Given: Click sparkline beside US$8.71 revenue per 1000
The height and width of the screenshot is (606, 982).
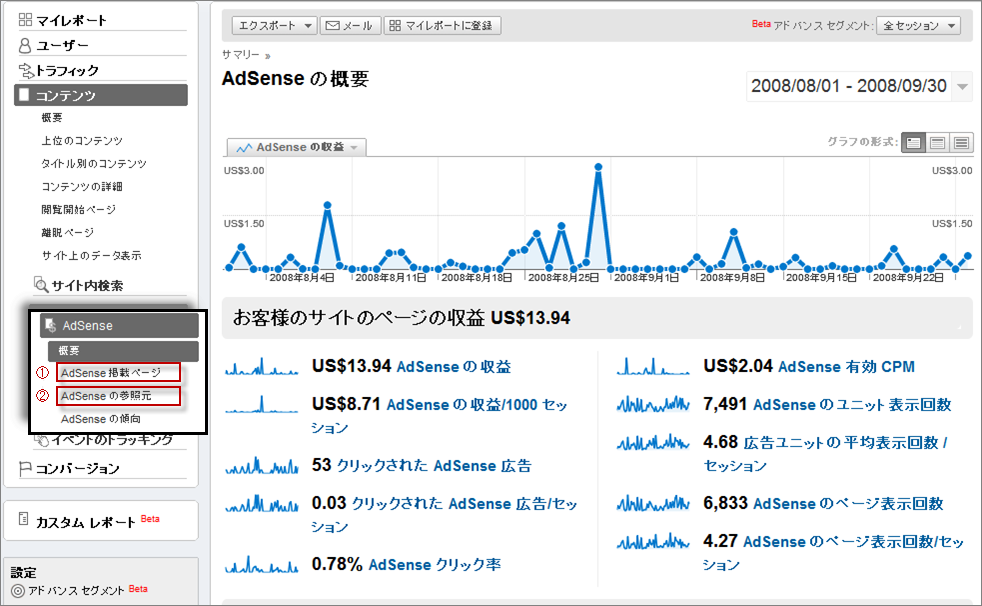Looking at the screenshot, I should [262, 404].
